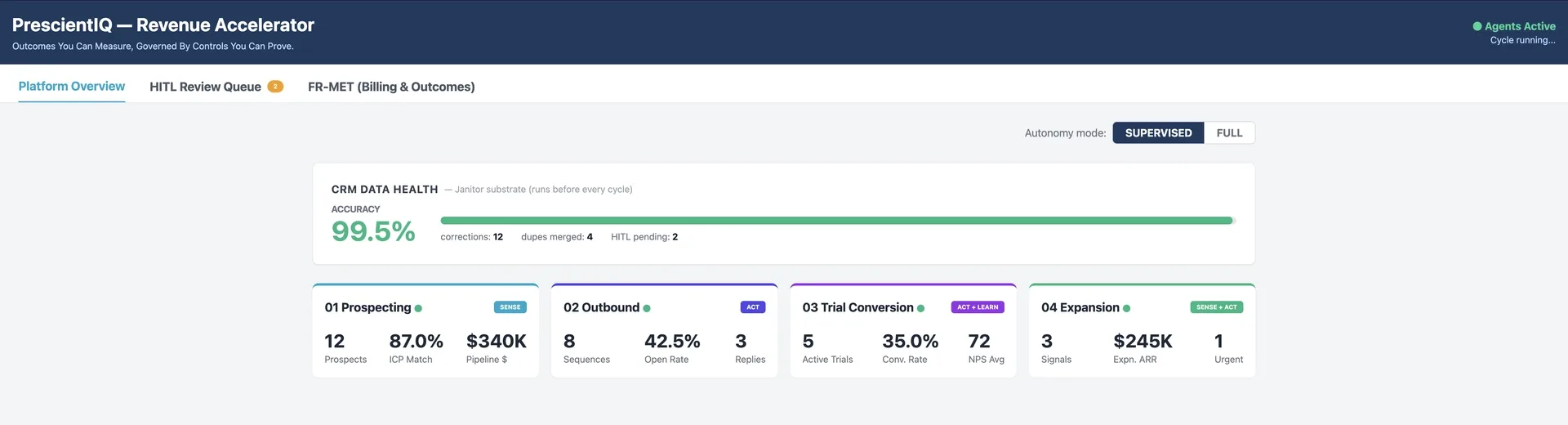The image size is (1568, 425).
Task: Click the SENSE badge on Prospecting
Action: (510, 307)
